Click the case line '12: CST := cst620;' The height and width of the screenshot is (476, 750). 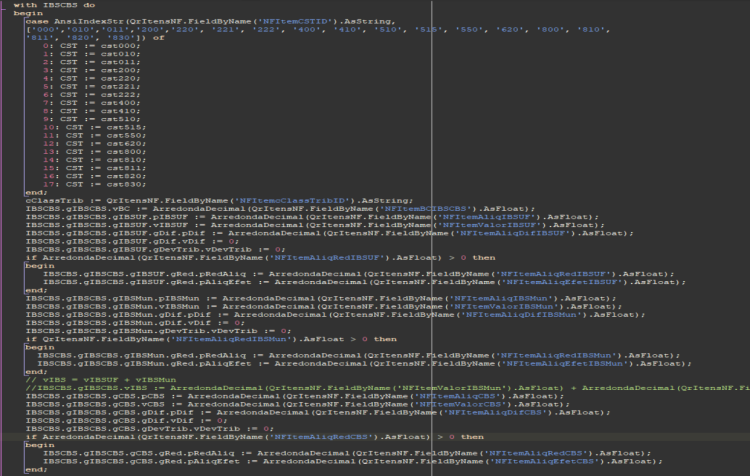tap(94, 144)
